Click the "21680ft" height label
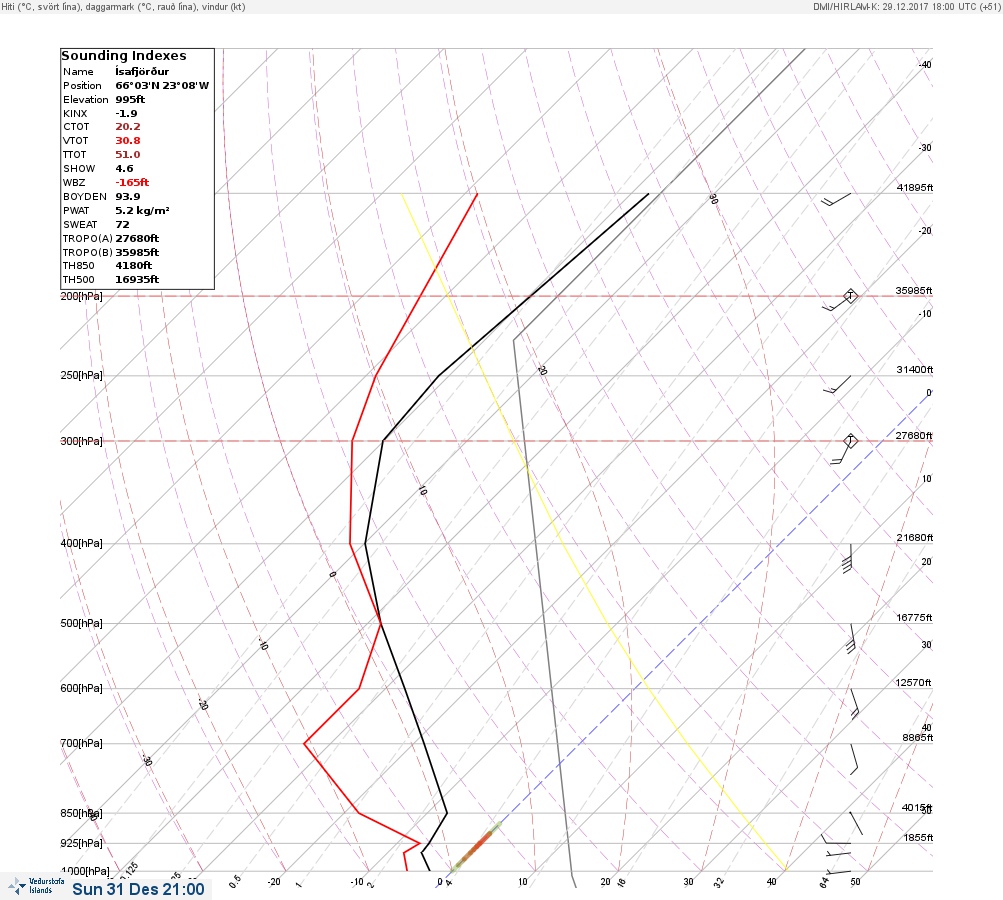The width and height of the screenshot is (1003, 900). [915, 537]
